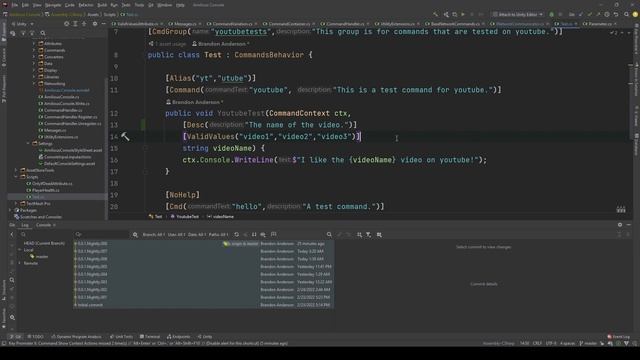Expand the Display folder in explorer

coord(34,70)
